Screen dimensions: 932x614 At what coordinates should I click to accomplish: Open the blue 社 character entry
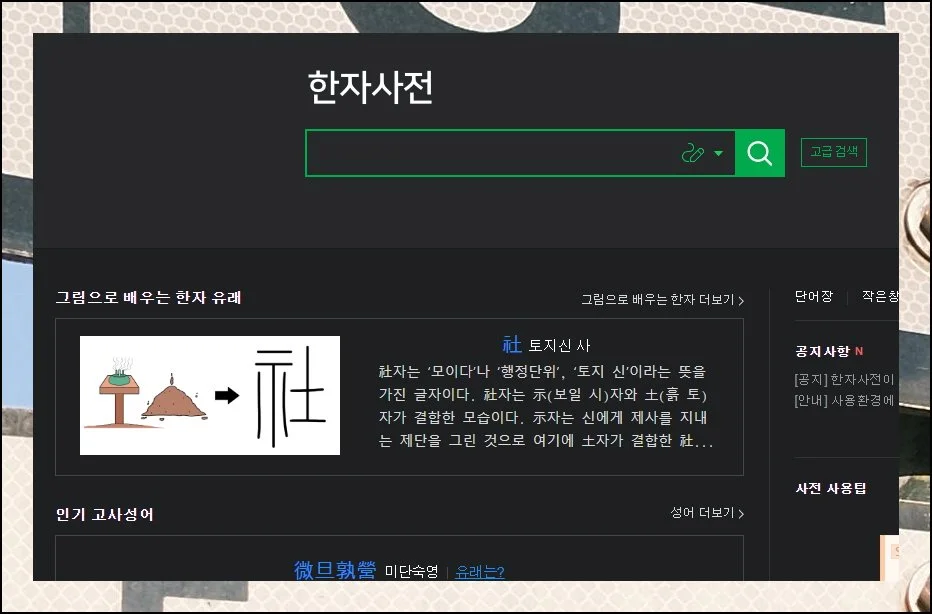pos(512,345)
